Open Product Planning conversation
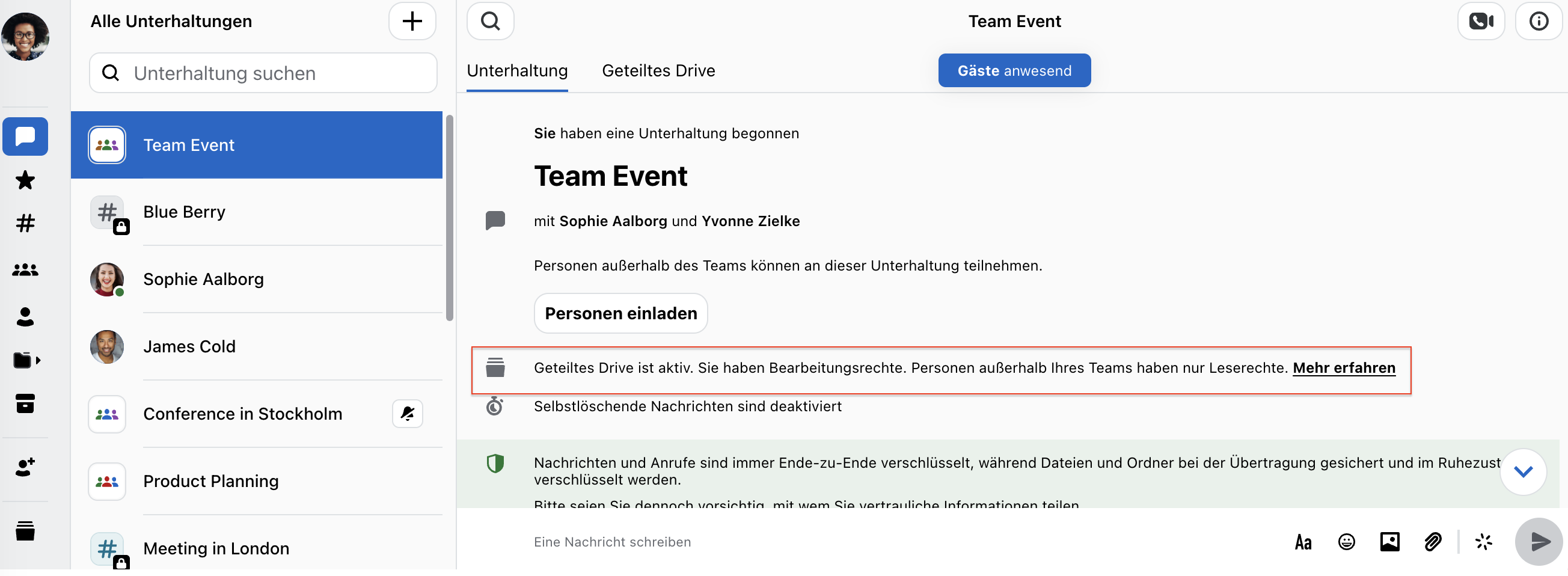Viewport: 1568px width, 576px height. tap(256, 482)
